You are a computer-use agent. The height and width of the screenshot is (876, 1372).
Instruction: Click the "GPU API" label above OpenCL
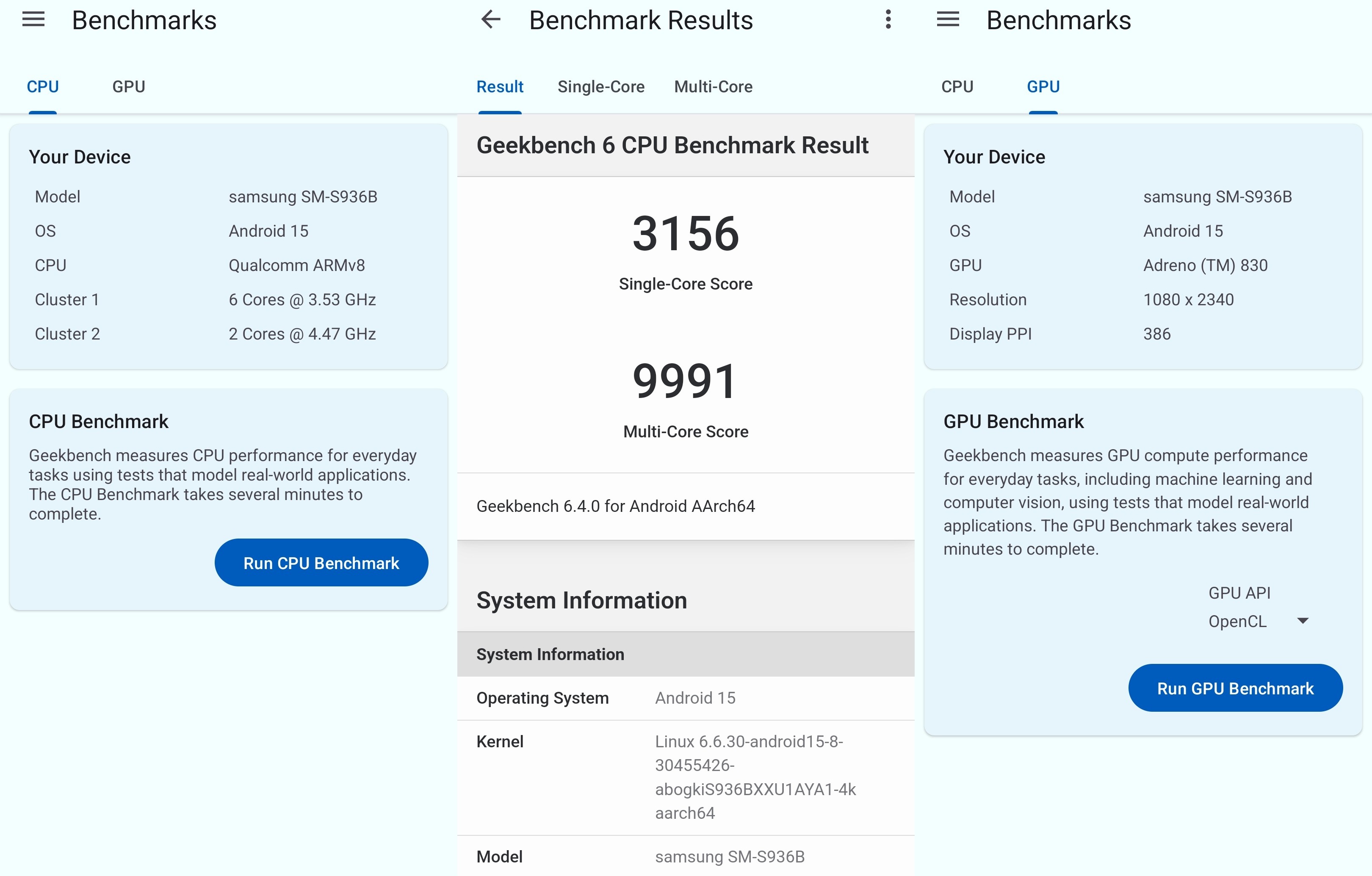(x=1240, y=593)
